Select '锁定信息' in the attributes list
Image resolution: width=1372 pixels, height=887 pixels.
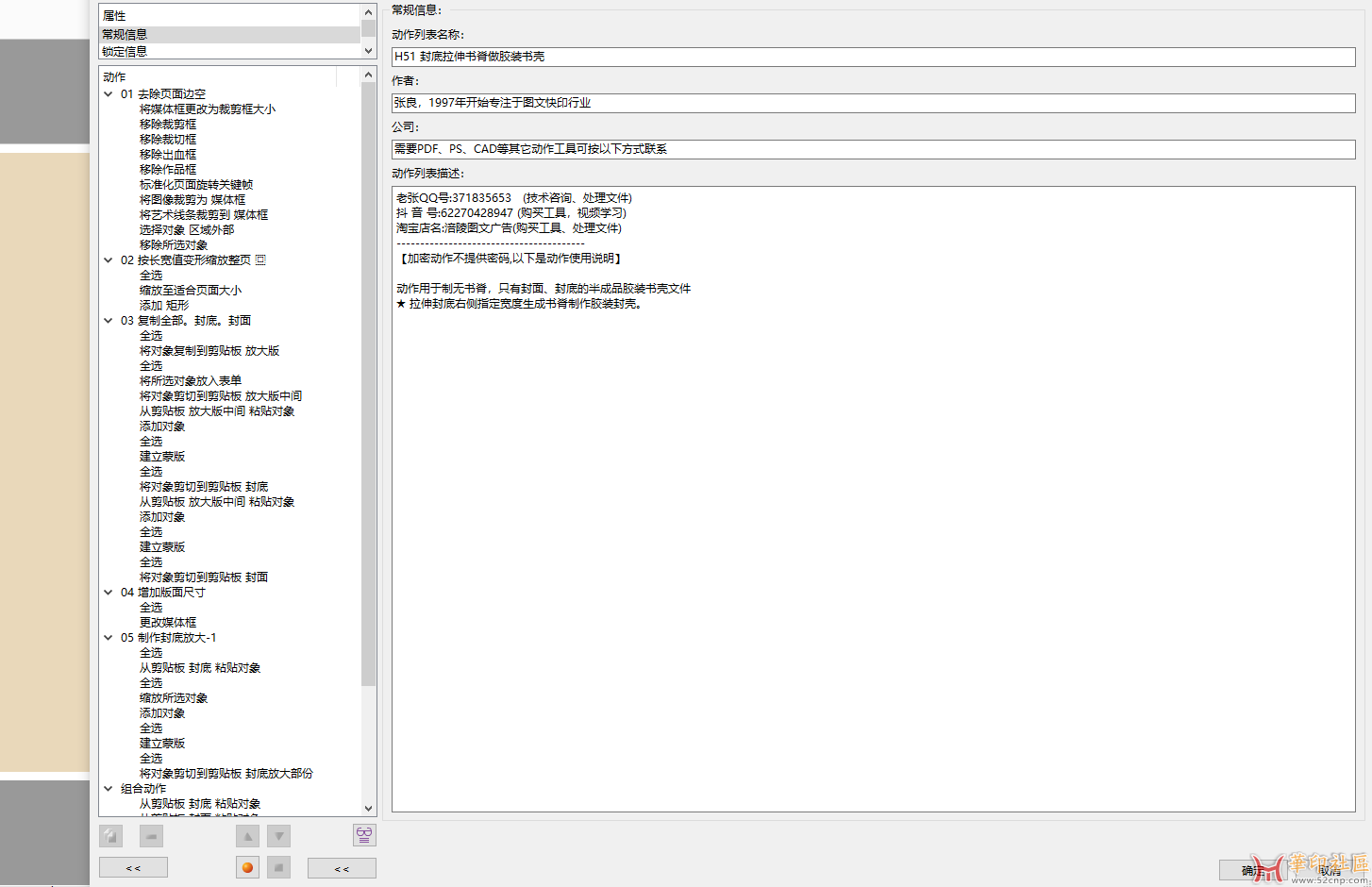pos(230,51)
